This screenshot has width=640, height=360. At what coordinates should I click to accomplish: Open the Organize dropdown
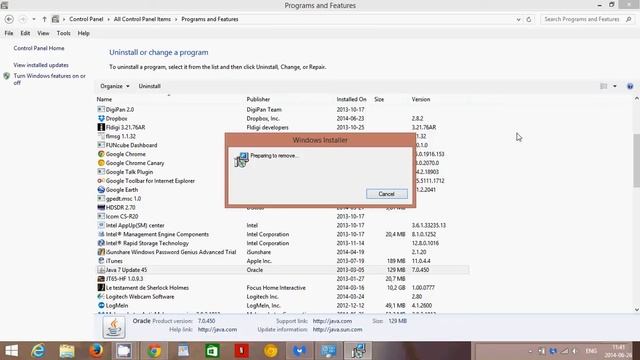pyautogui.click(x=115, y=86)
